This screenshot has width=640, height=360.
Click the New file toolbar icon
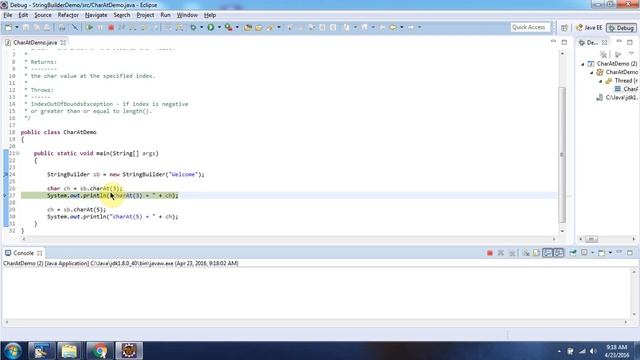[x=8, y=27]
